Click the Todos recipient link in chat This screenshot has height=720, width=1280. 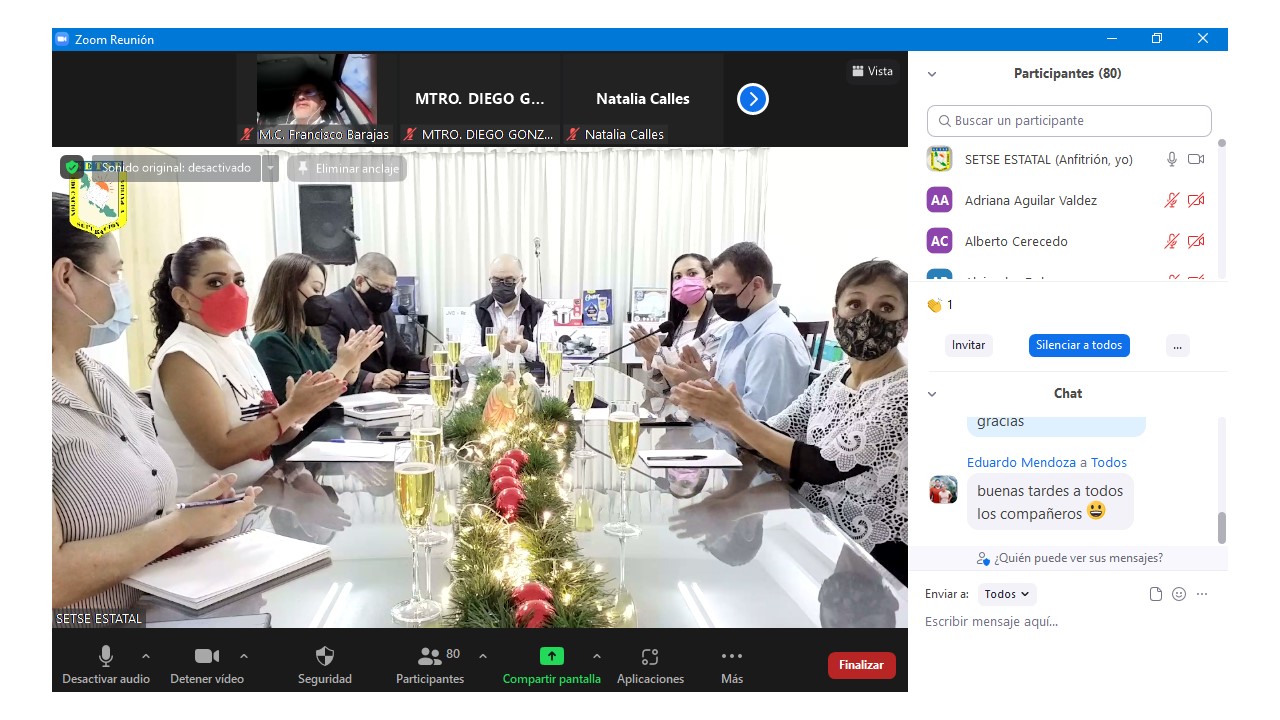1109,462
